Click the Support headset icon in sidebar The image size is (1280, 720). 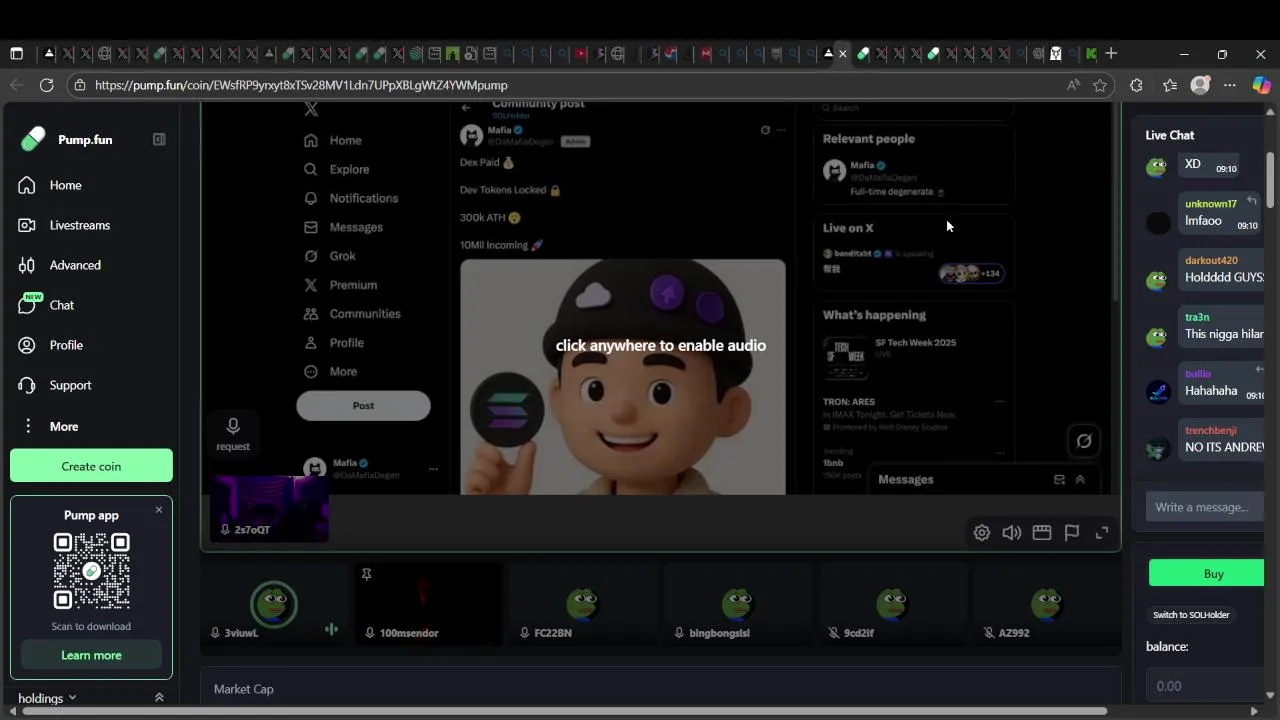(27, 385)
